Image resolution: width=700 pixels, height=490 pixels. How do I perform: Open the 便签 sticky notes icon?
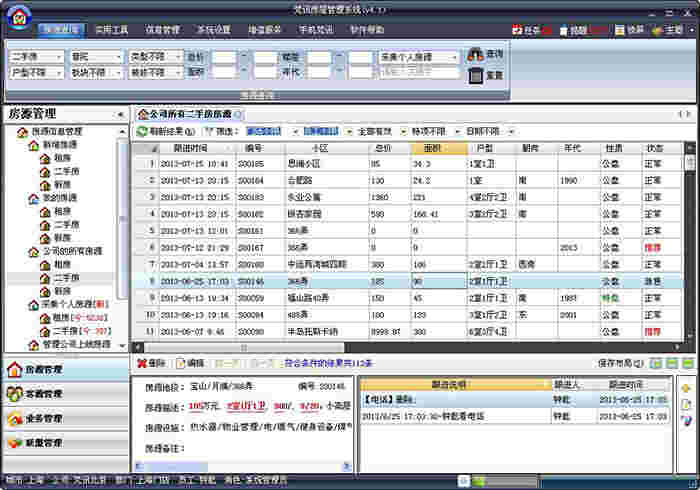point(620,30)
